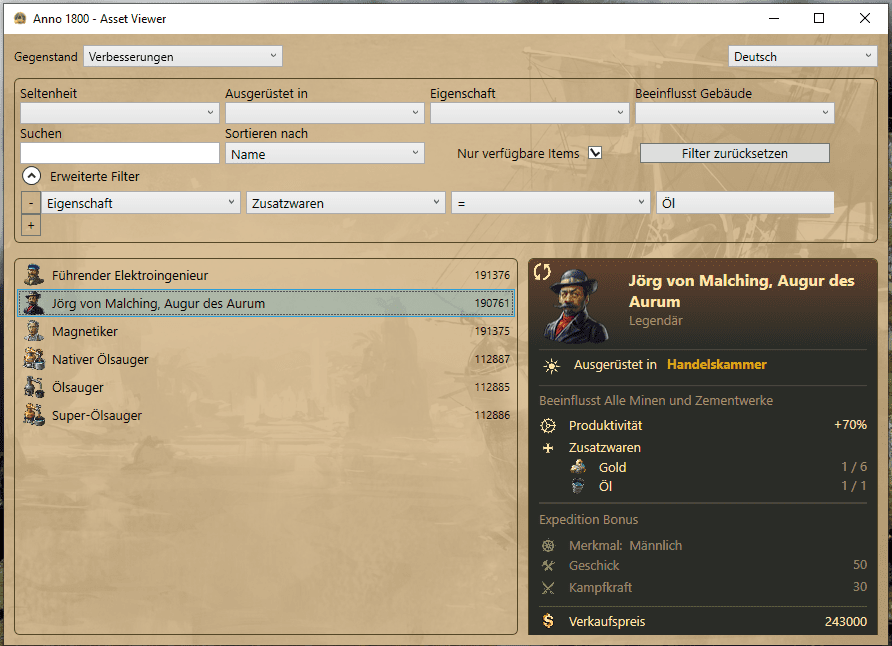Select Führender Elektroingenieur in the list
The image size is (892, 646).
[x=266, y=275]
